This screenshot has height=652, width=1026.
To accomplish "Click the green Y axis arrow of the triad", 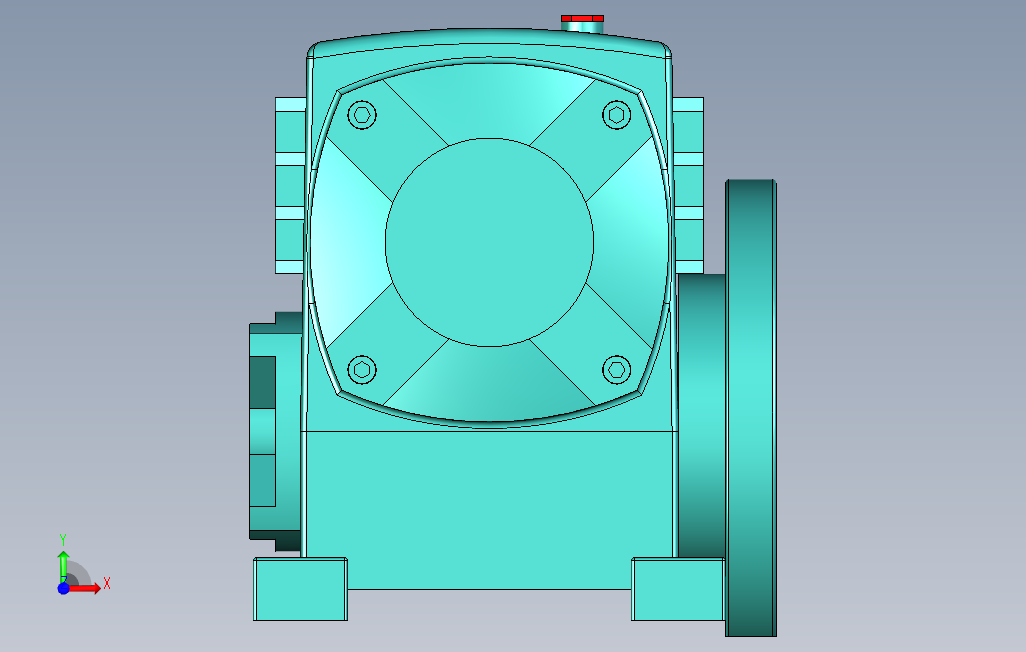I will pos(63,566).
